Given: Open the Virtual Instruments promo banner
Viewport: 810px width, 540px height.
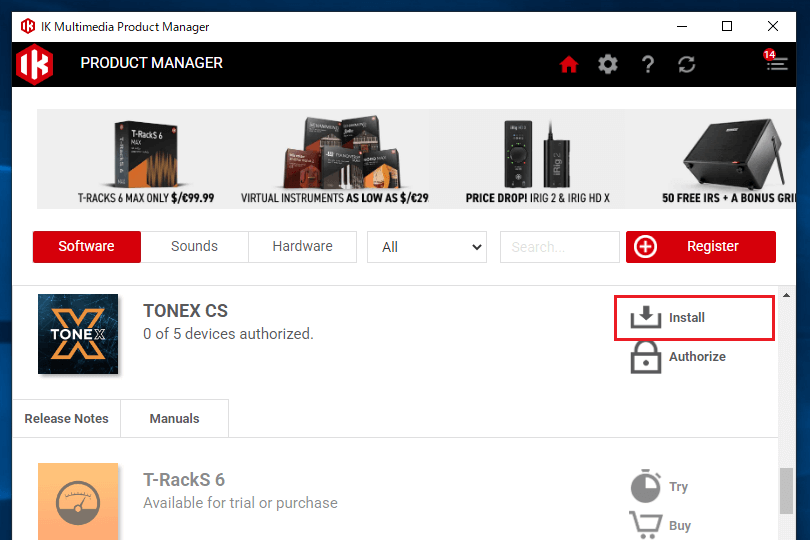Looking at the screenshot, I should [x=333, y=159].
